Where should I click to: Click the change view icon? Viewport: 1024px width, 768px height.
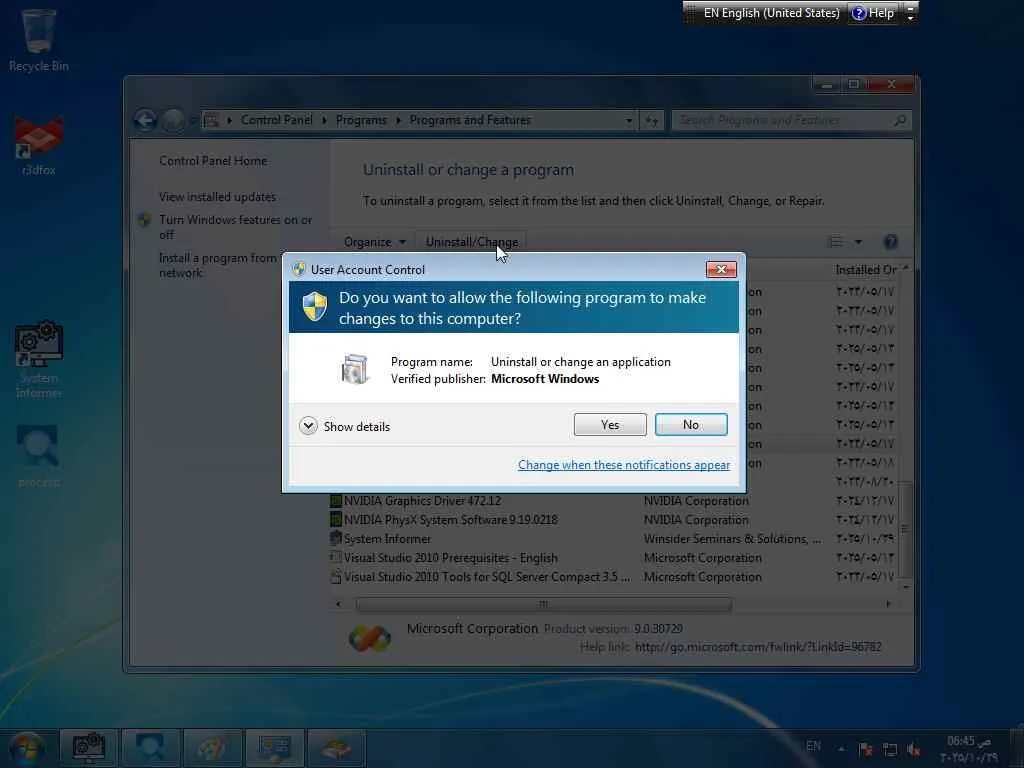835,242
